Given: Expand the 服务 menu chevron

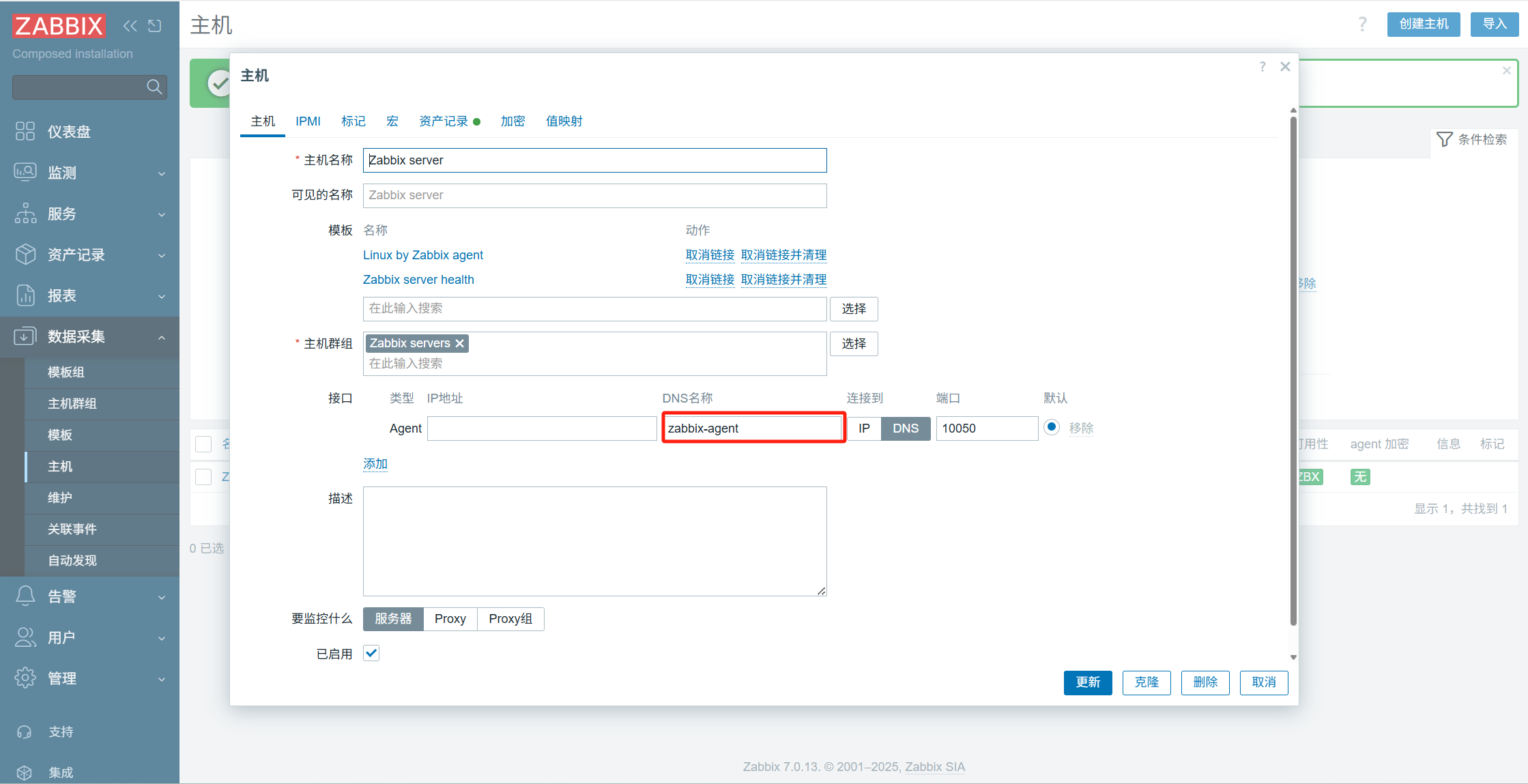Looking at the screenshot, I should (162, 214).
